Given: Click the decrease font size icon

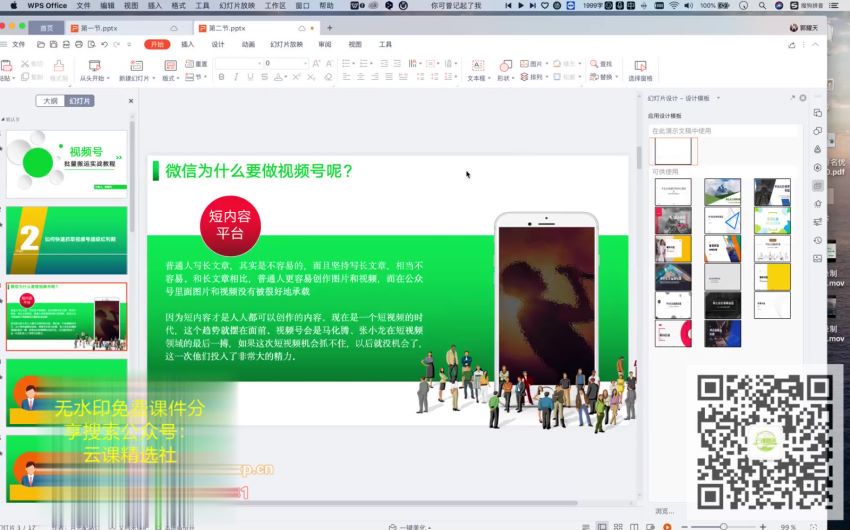Looking at the screenshot, I should click(329, 63).
